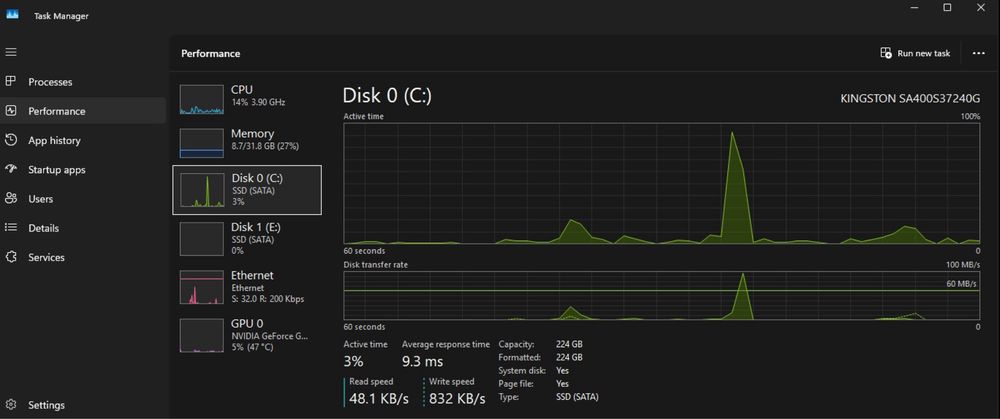Open Settings gear icon
This screenshot has width=1000, height=419.
pos(10,404)
